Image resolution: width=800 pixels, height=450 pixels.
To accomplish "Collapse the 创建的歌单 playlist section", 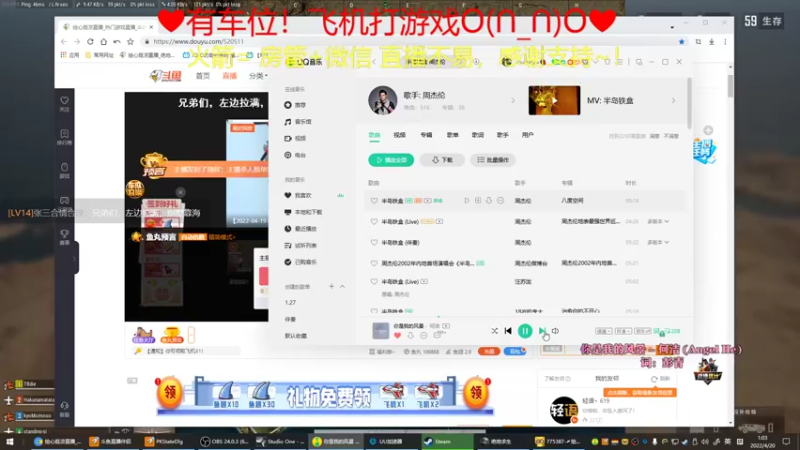I will click(342, 287).
